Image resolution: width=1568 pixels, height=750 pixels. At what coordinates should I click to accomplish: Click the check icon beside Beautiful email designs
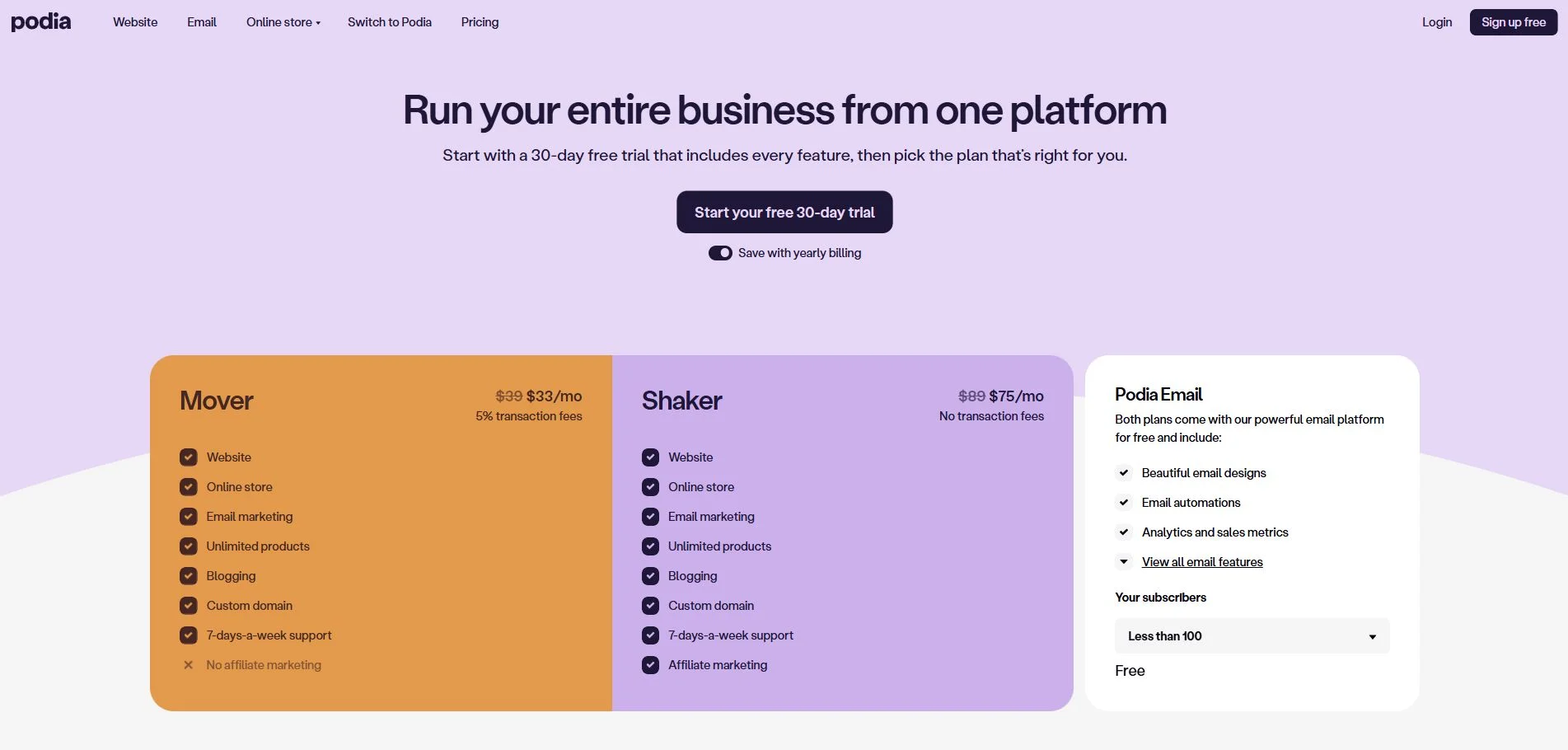(x=1124, y=473)
